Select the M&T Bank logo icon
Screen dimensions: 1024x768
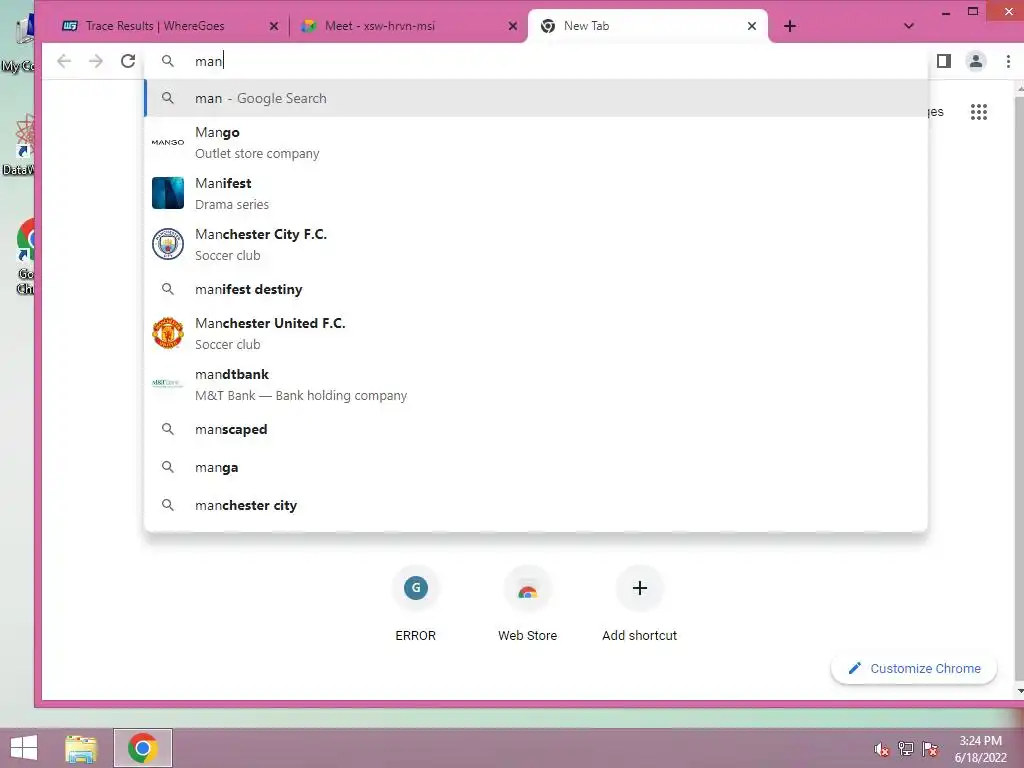[168, 384]
